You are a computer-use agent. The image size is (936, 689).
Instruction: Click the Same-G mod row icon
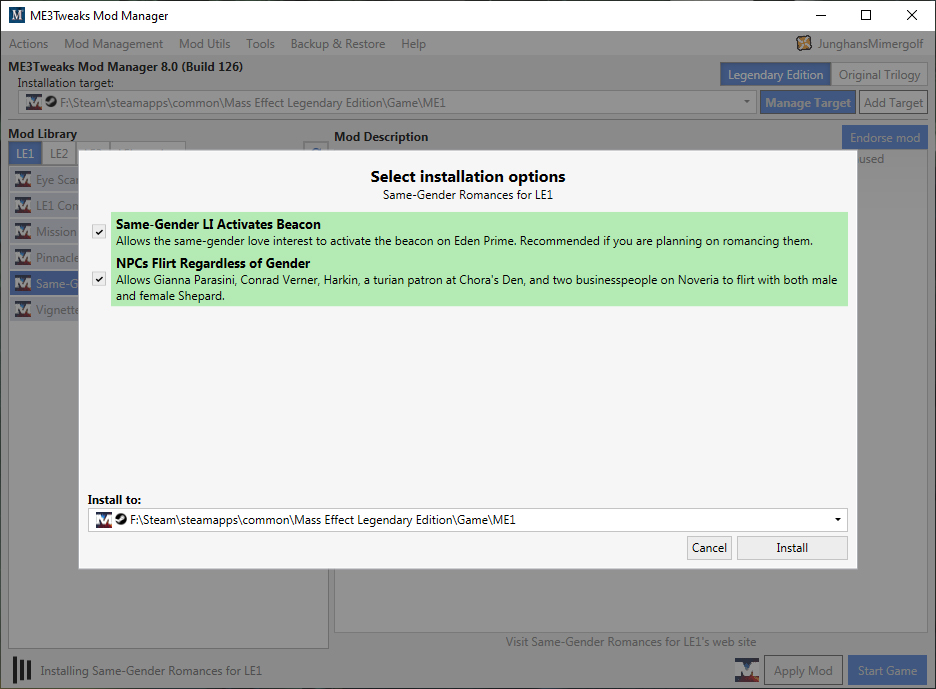(x=23, y=284)
